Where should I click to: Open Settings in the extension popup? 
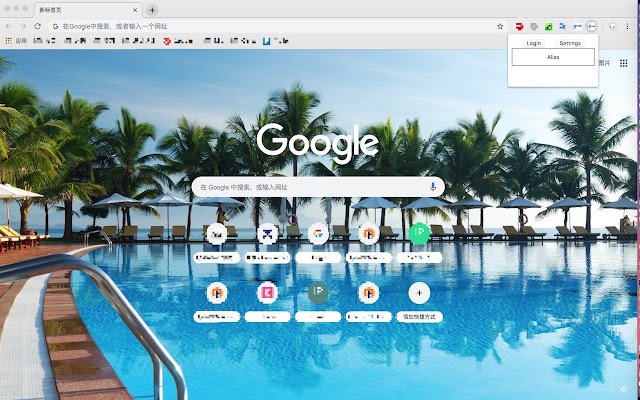coord(570,43)
